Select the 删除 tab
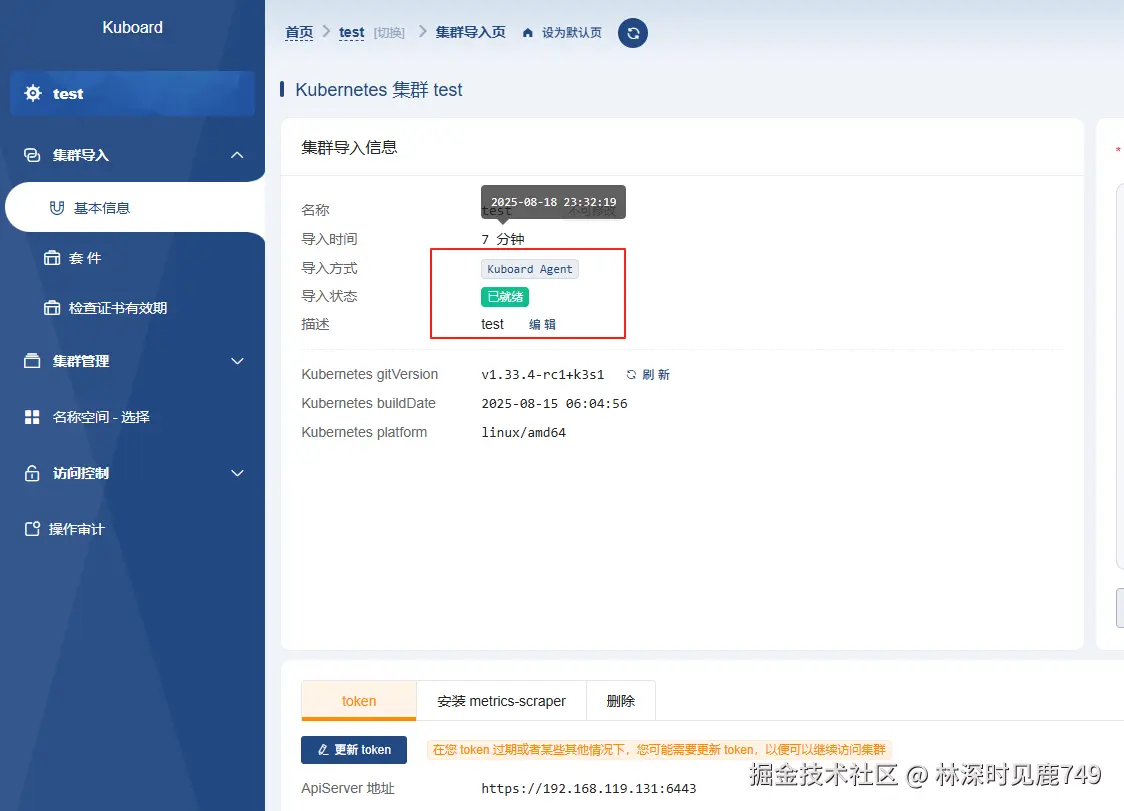1124x811 pixels. point(621,701)
